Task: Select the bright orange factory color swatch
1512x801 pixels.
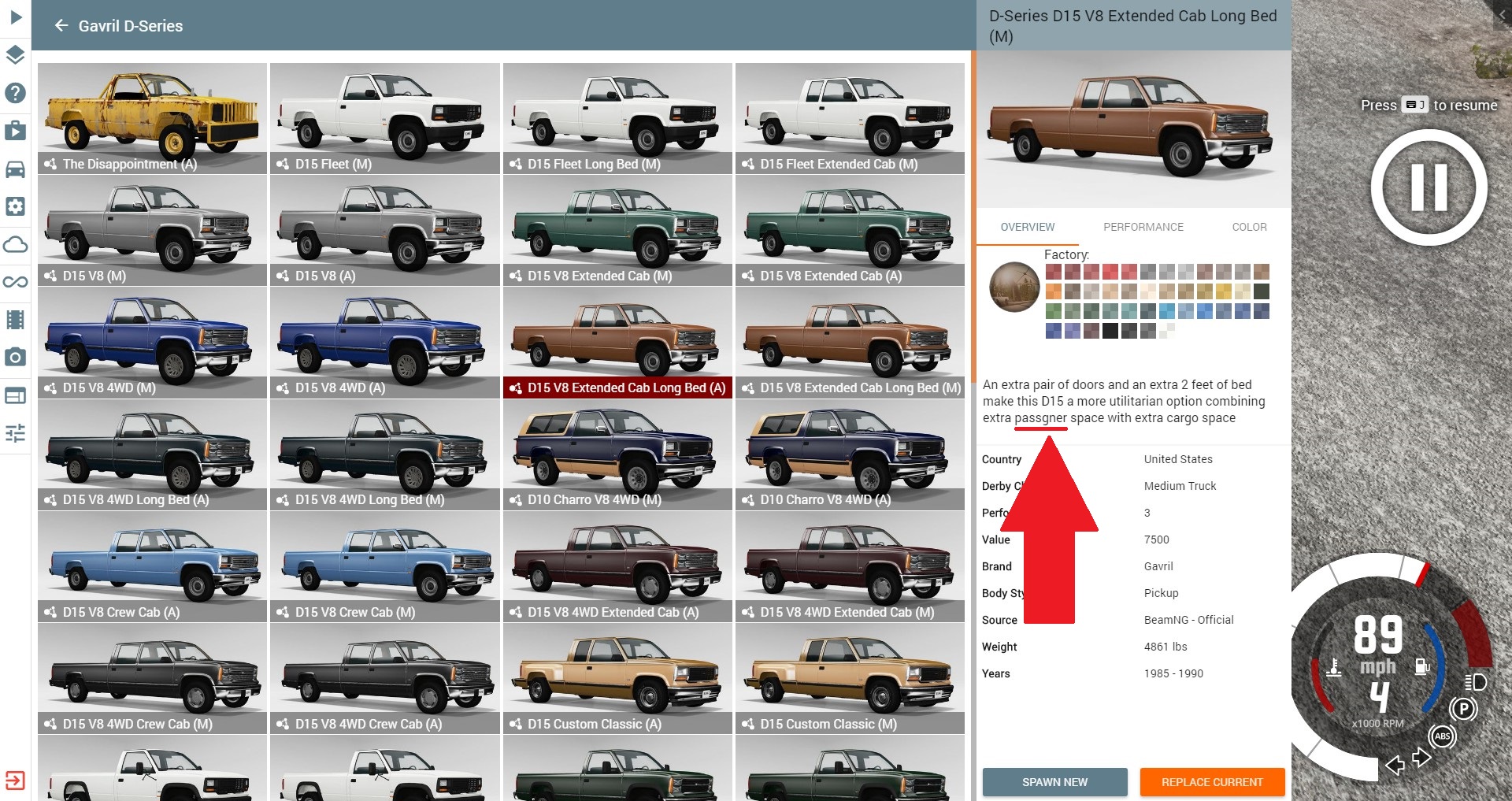Action: tap(1054, 291)
